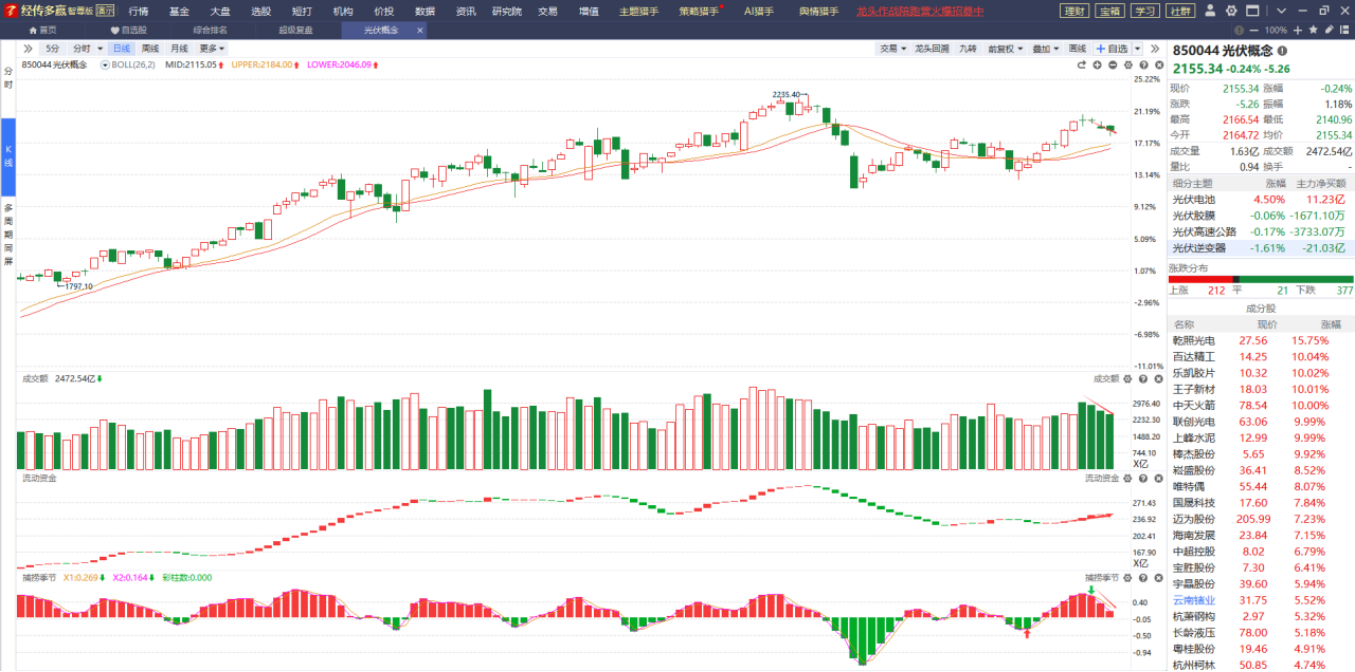Select the 5分 period button
1355x672 pixels.
[x=52, y=48]
